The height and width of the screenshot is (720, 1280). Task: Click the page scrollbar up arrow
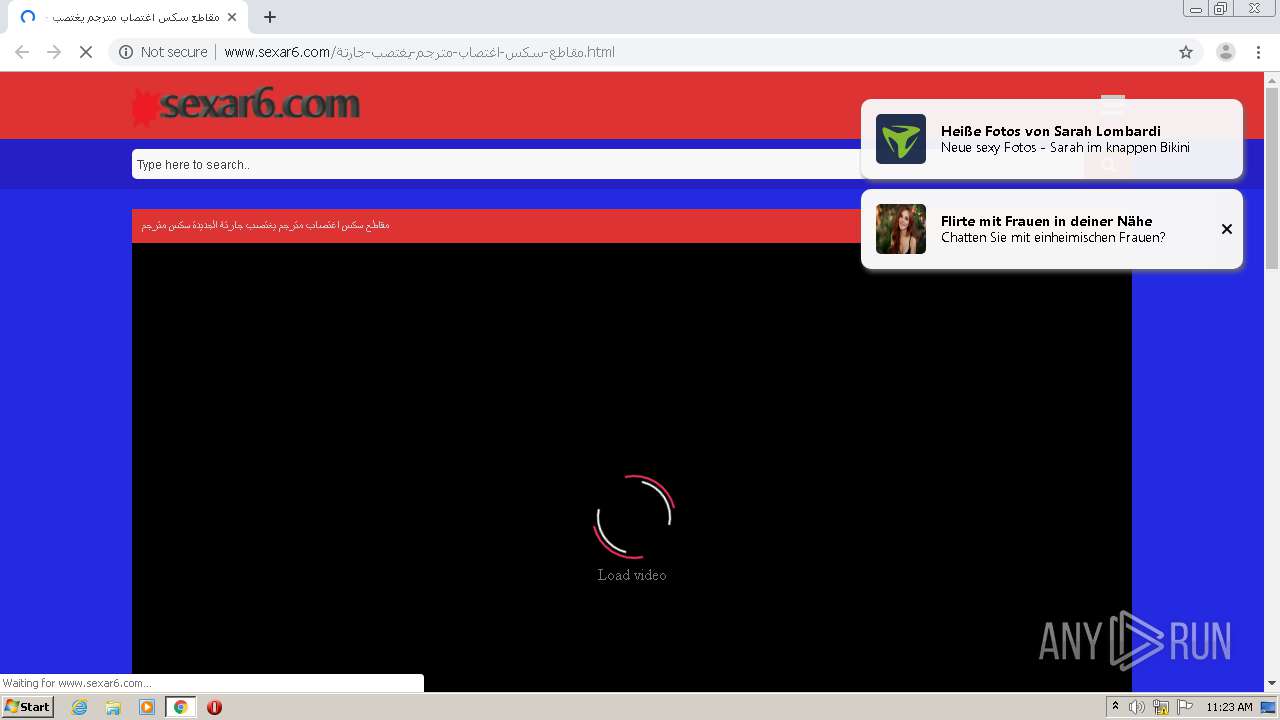click(x=1272, y=80)
